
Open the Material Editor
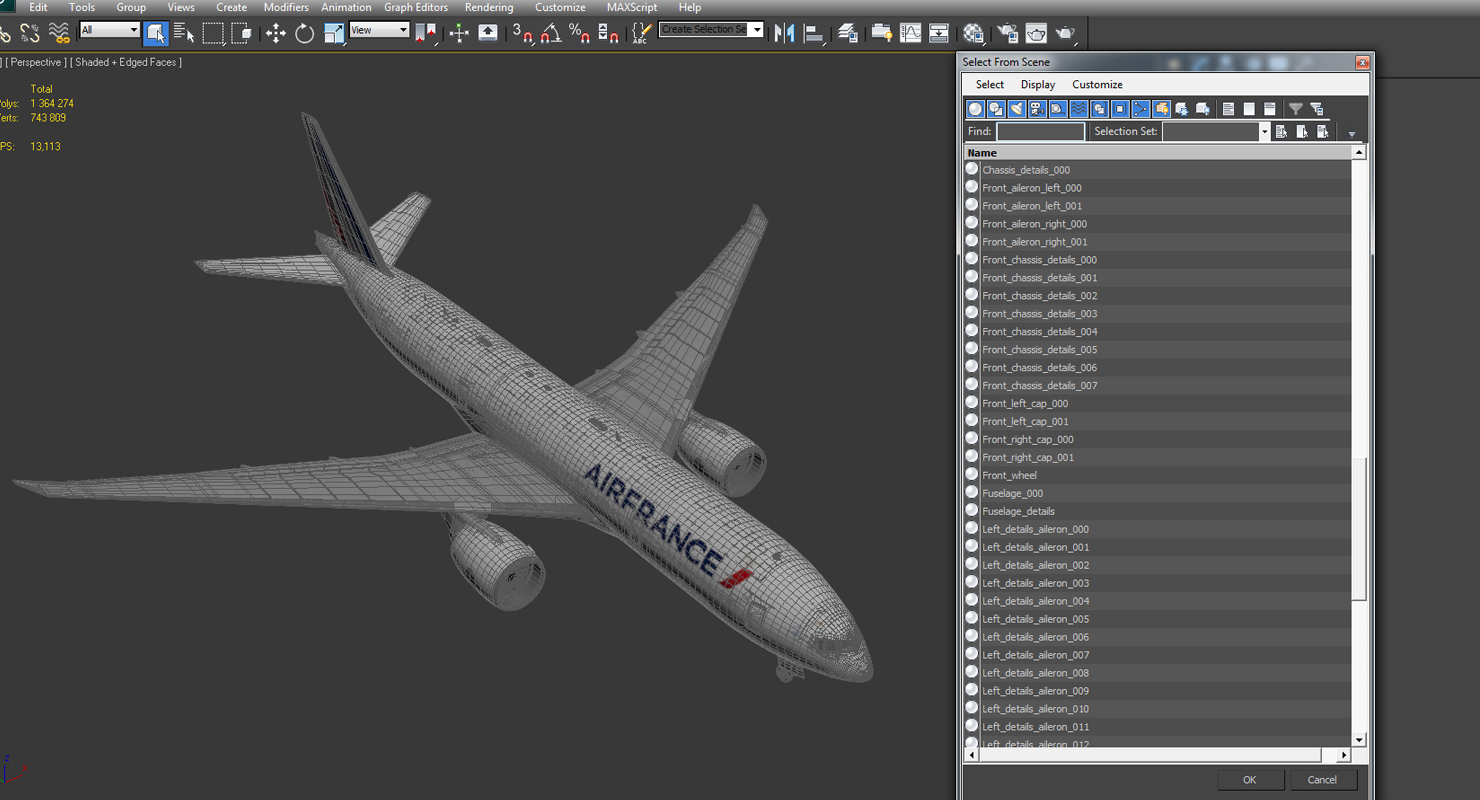(973, 33)
